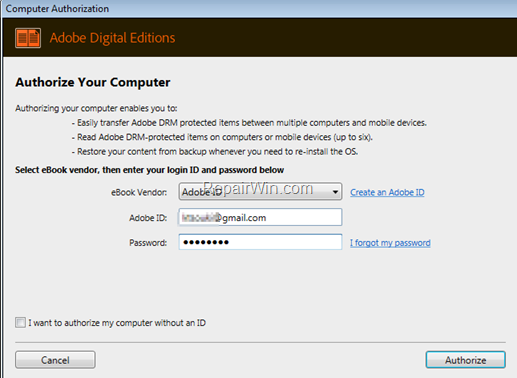The image size is (517, 378).
Task: Click the Authorize button
Action: click(x=465, y=360)
